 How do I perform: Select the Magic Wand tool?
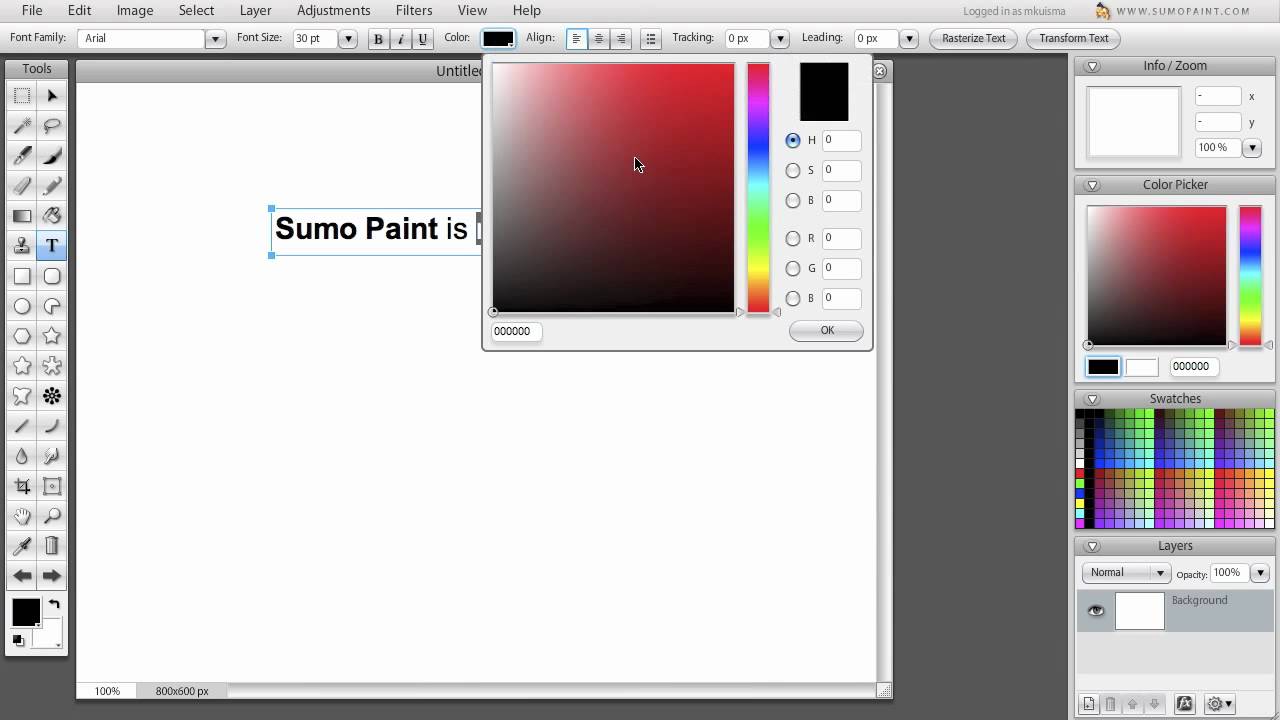click(22, 126)
